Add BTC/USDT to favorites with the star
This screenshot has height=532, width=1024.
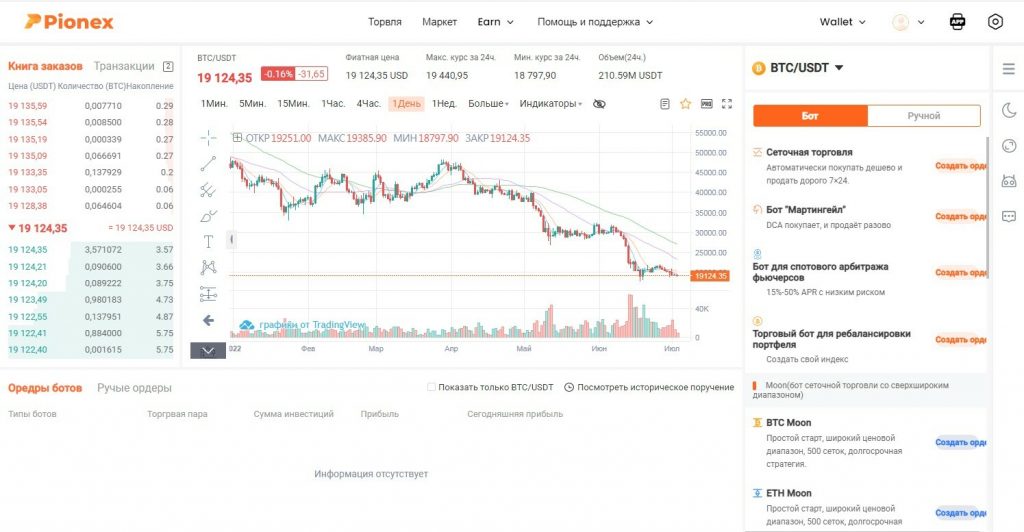point(686,103)
